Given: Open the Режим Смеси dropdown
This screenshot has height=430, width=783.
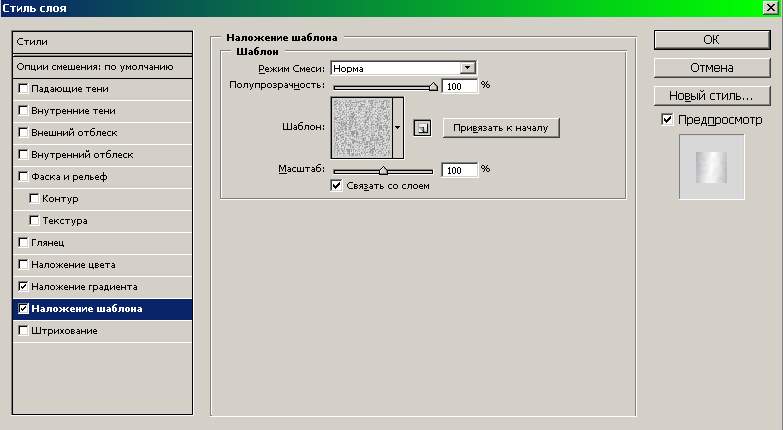Looking at the screenshot, I should [403, 68].
